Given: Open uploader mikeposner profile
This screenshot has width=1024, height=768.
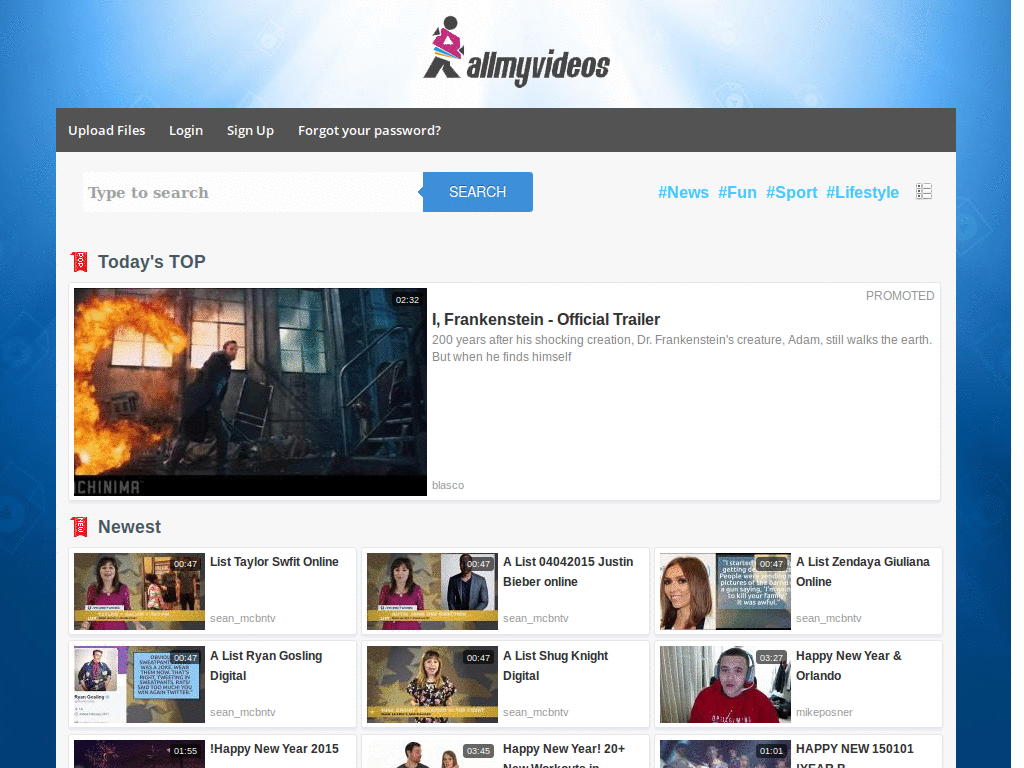Looking at the screenshot, I should (824, 712).
